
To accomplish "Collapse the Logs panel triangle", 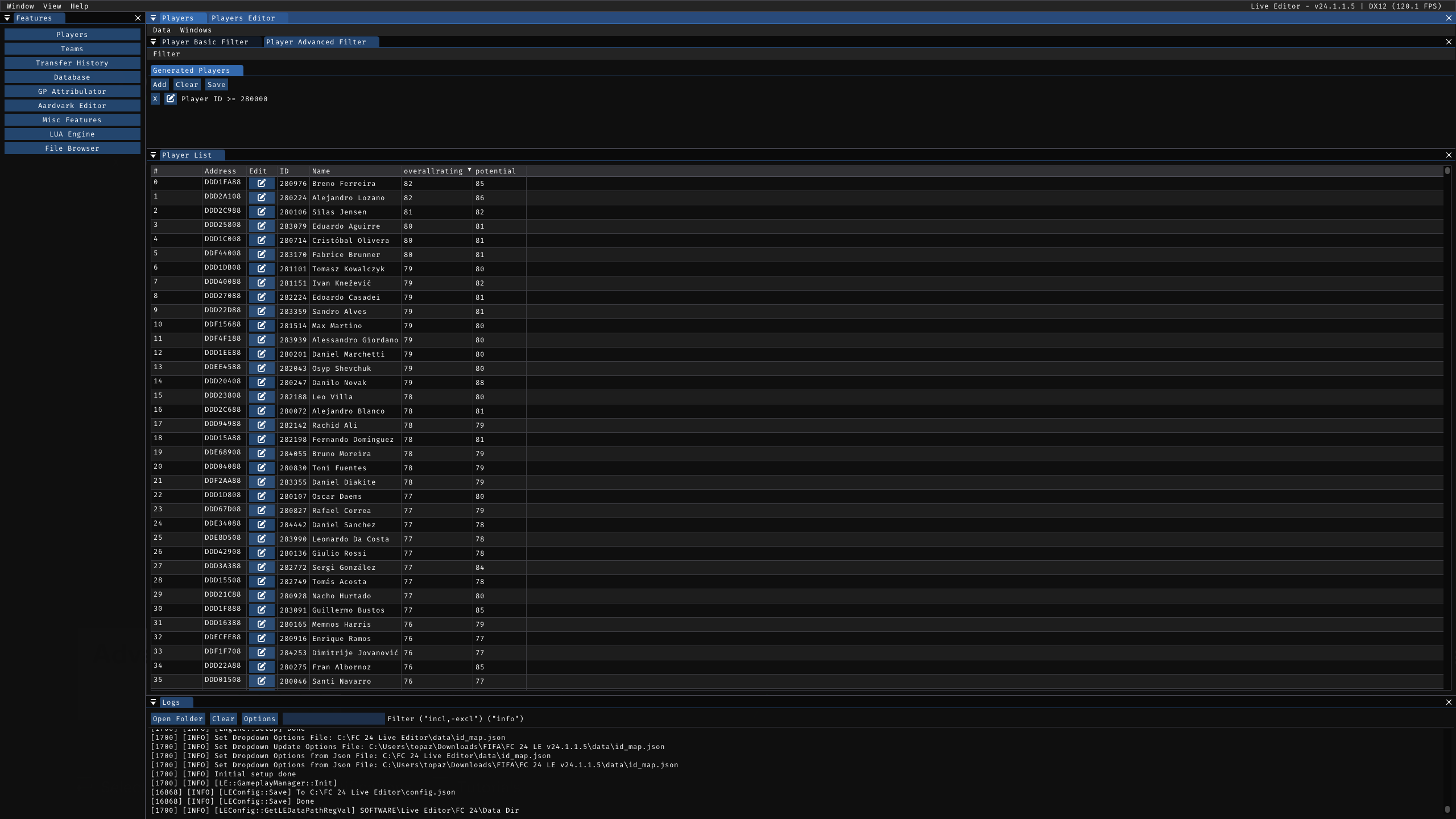I will (x=154, y=702).
